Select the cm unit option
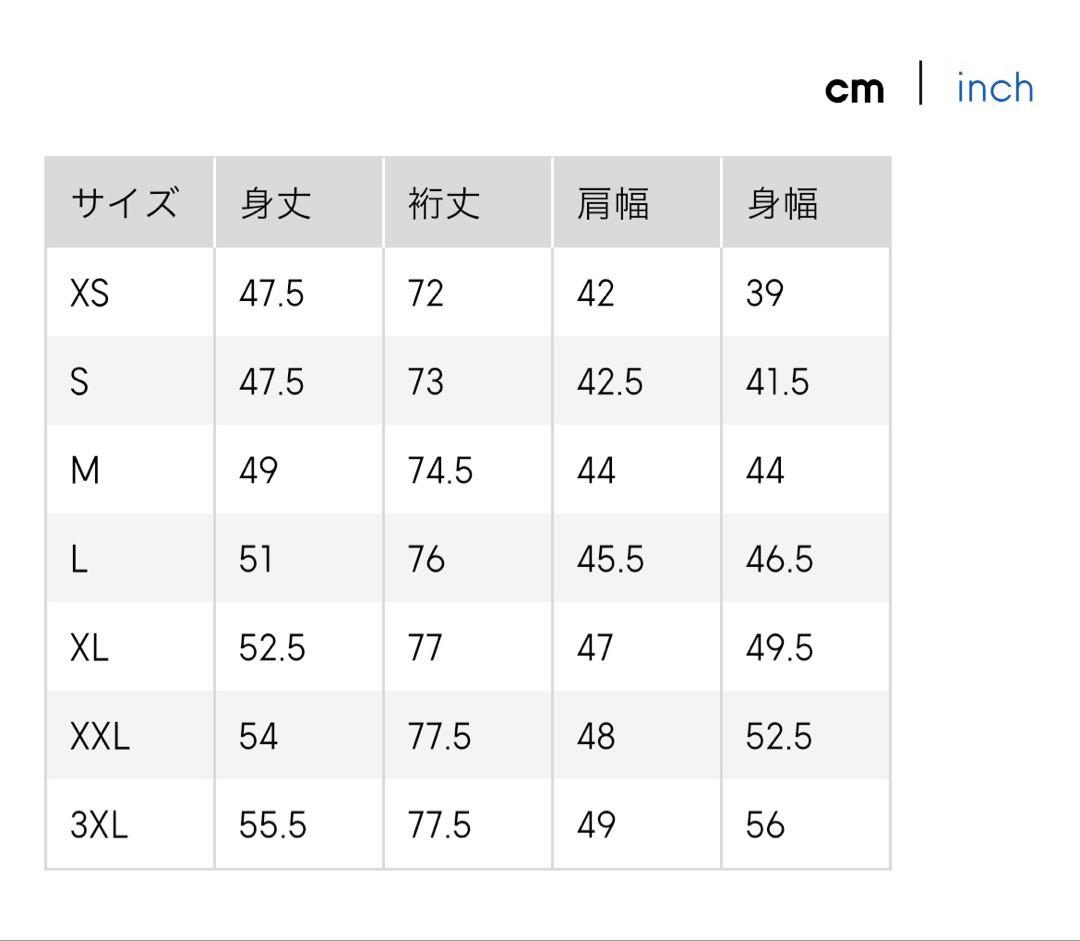Image resolution: width=1080 pixels, height=941 pixels. point(854,88)
